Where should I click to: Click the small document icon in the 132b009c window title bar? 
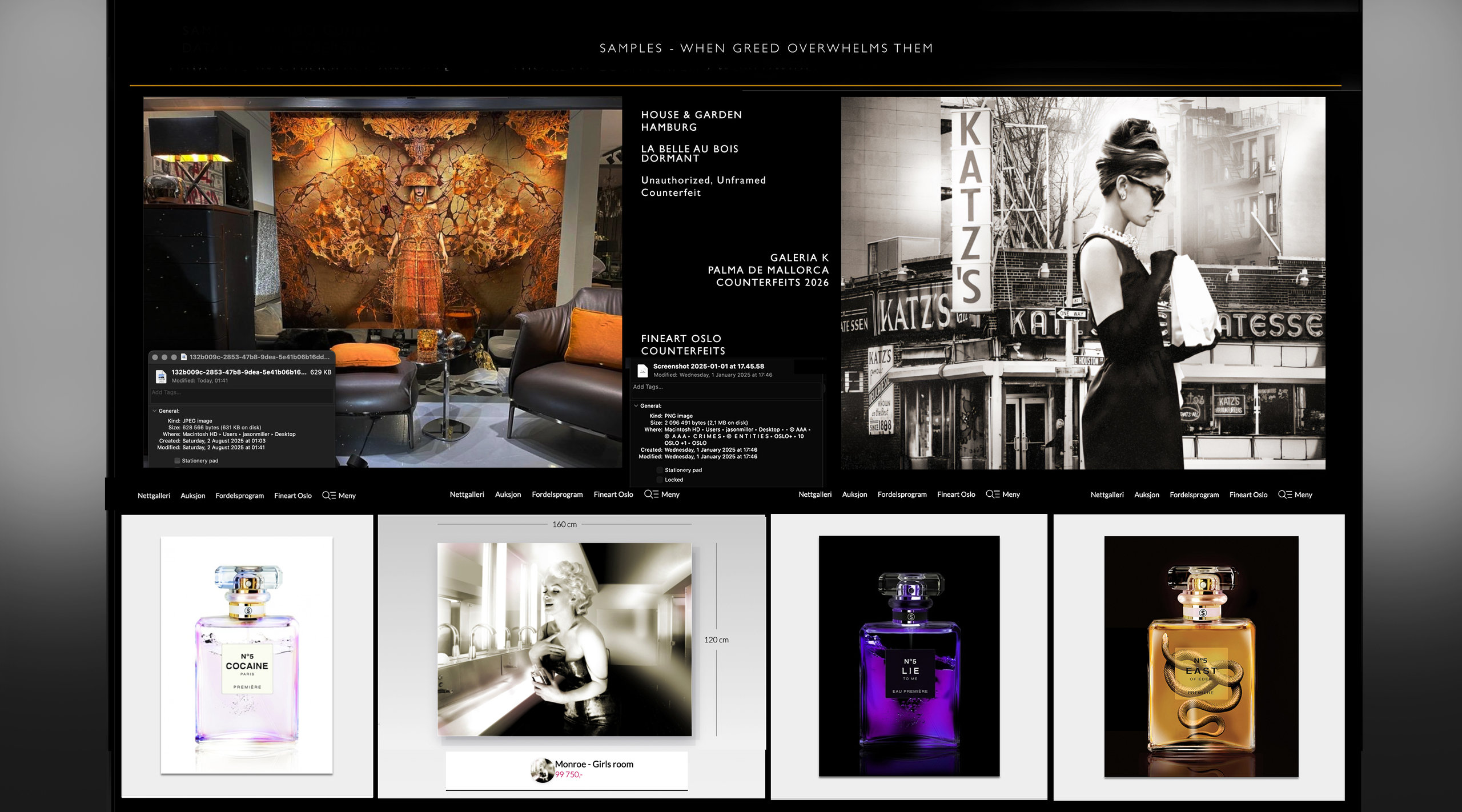click(x=184, y=357)
